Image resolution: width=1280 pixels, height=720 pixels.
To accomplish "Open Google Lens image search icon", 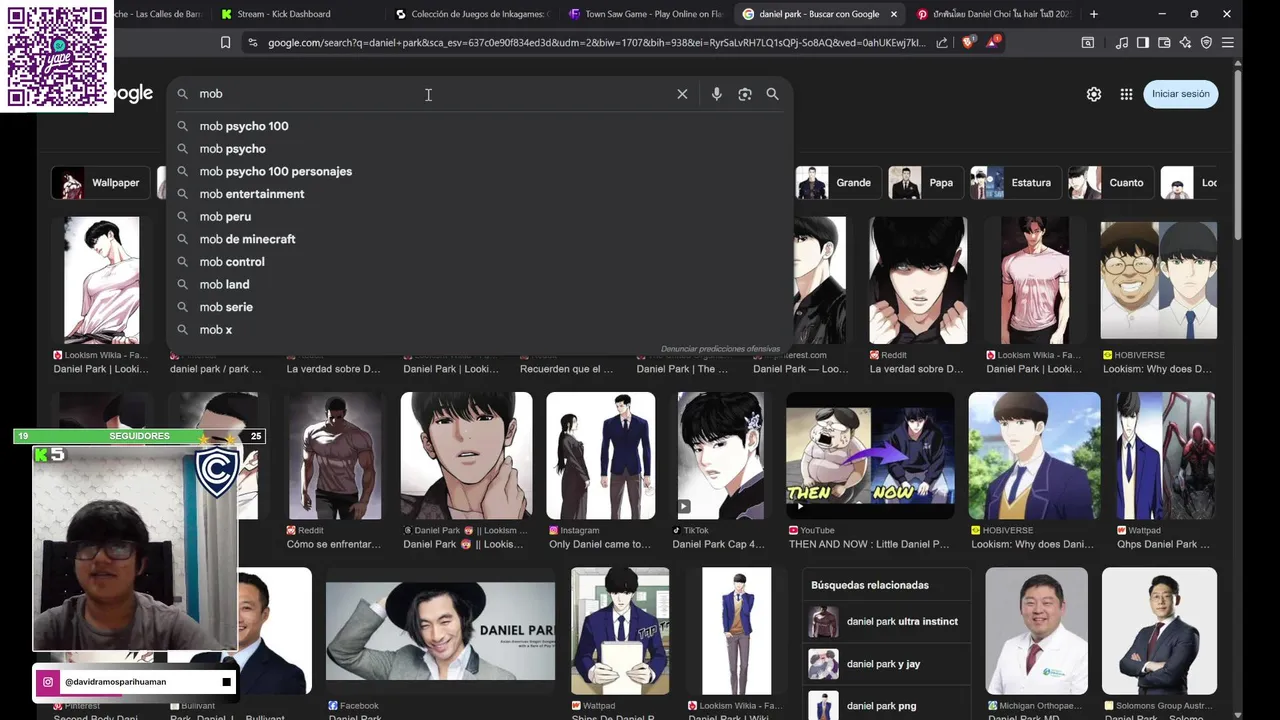I will (x=745, y=94).
